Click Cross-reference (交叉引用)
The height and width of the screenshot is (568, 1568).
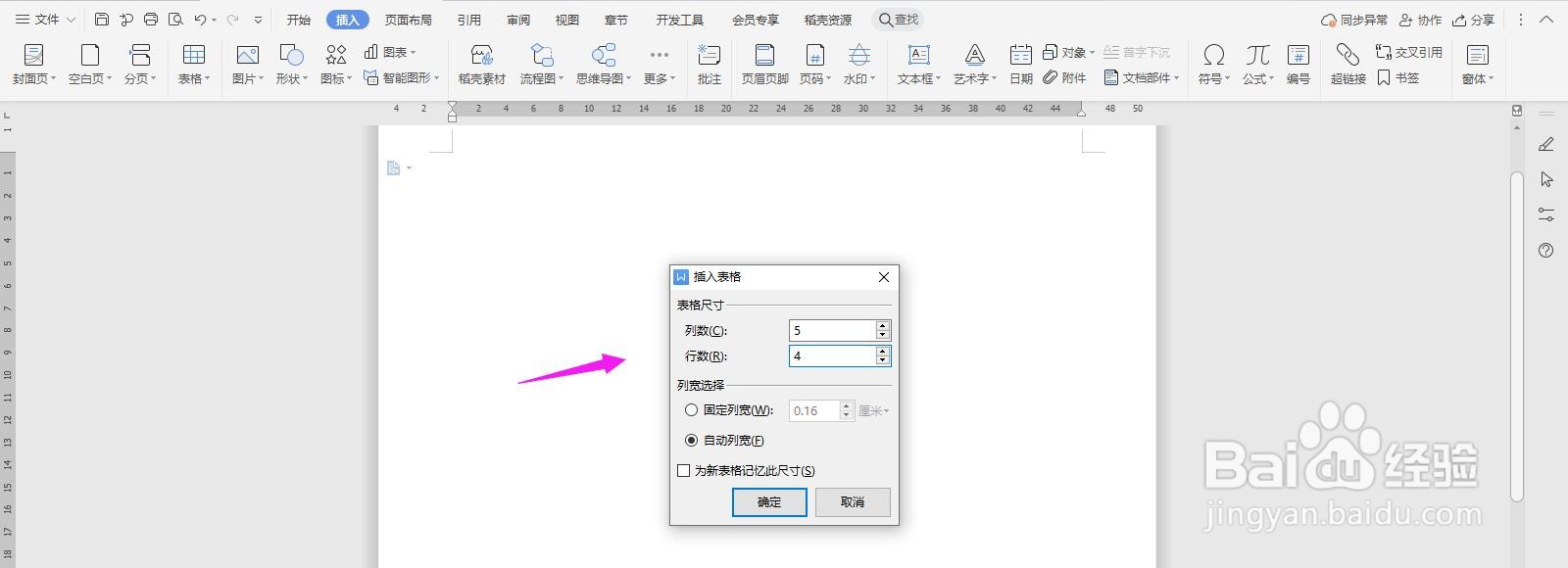click(1409, 52)
